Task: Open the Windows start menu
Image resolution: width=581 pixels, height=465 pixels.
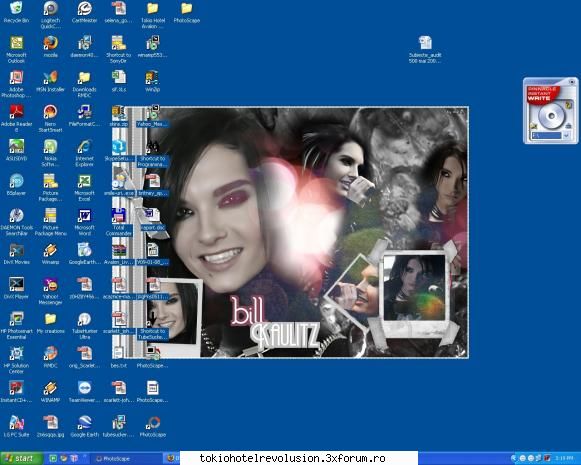Action: [21, 458]
